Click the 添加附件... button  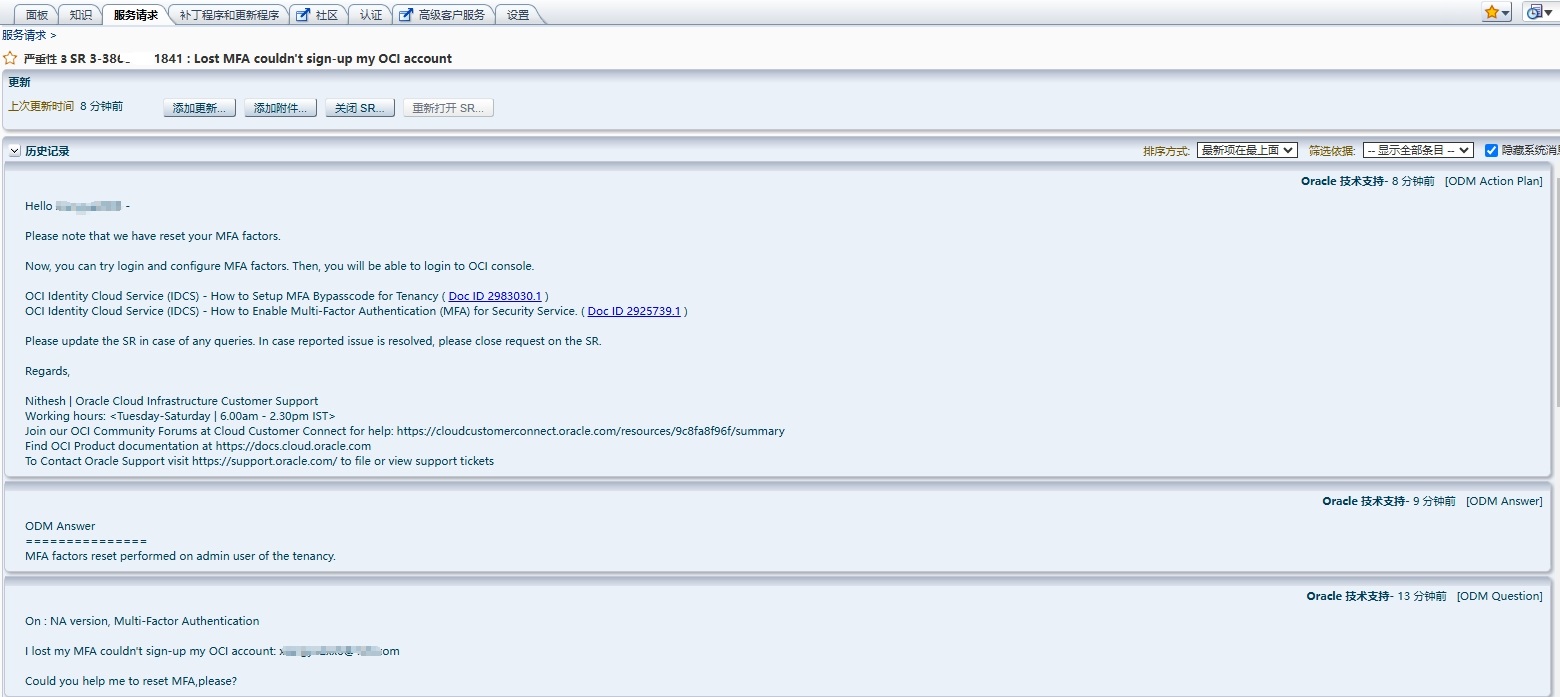[281, 108]
